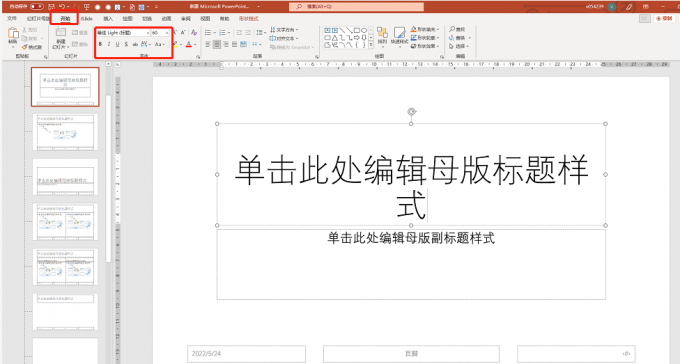Click the Quick Styles icon

(399, 33)
